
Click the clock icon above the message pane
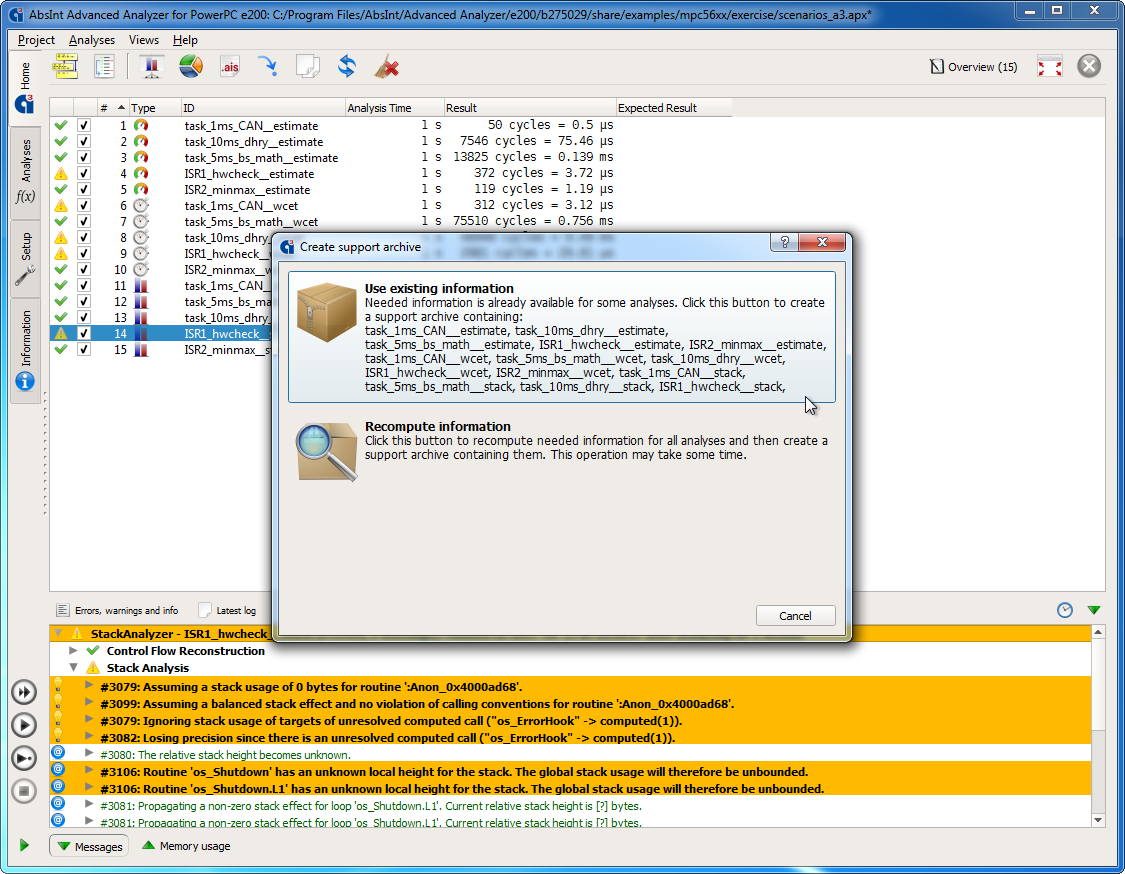click(1065, 610)
